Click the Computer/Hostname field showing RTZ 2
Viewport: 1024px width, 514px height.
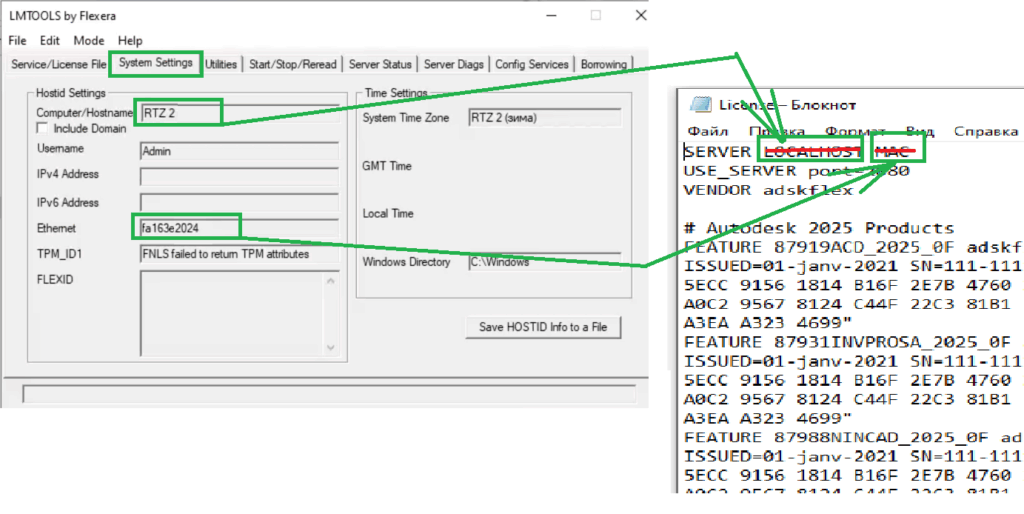point(180,112)
